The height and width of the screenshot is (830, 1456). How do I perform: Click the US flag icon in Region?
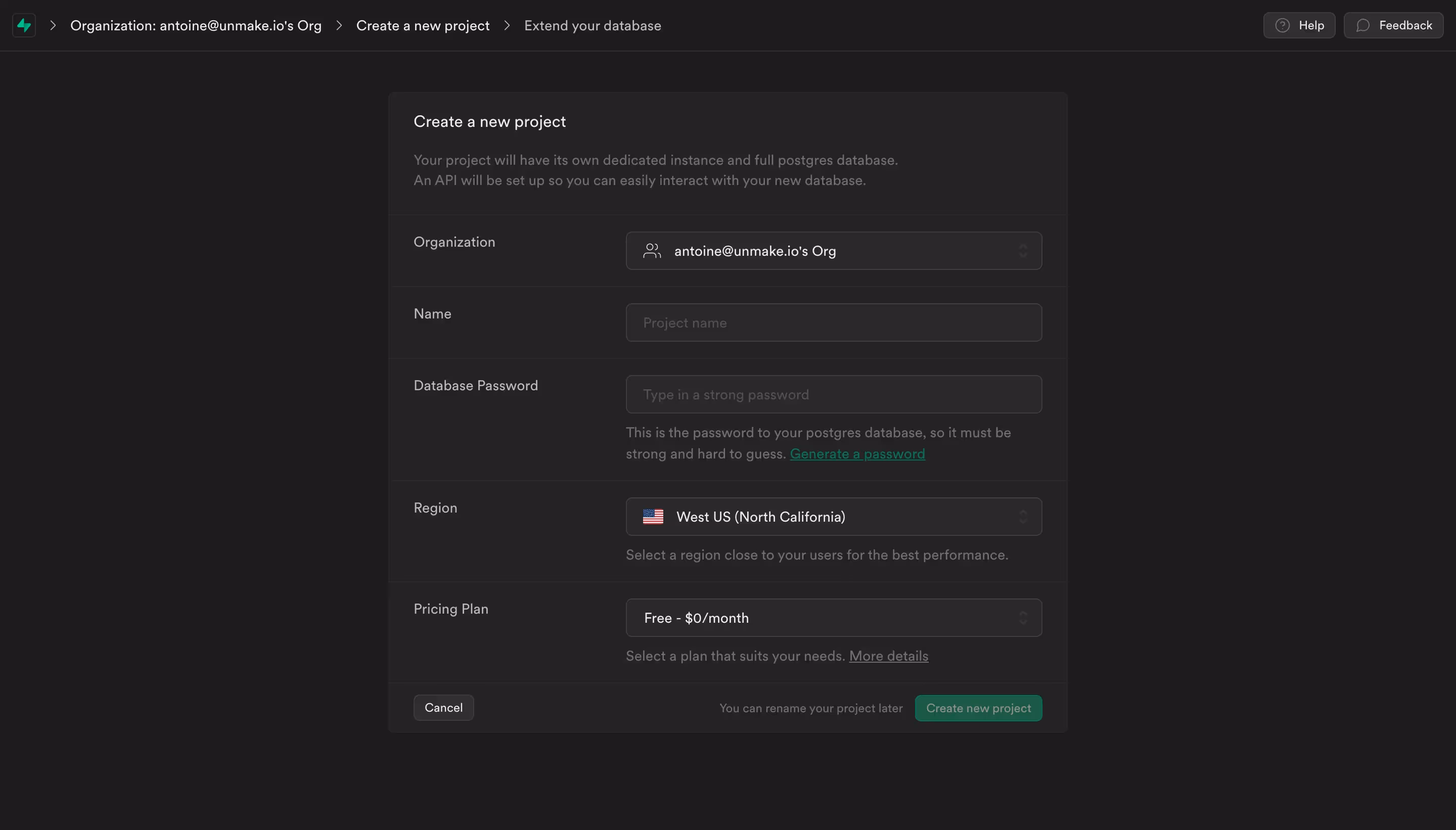(x=653, y=517)
